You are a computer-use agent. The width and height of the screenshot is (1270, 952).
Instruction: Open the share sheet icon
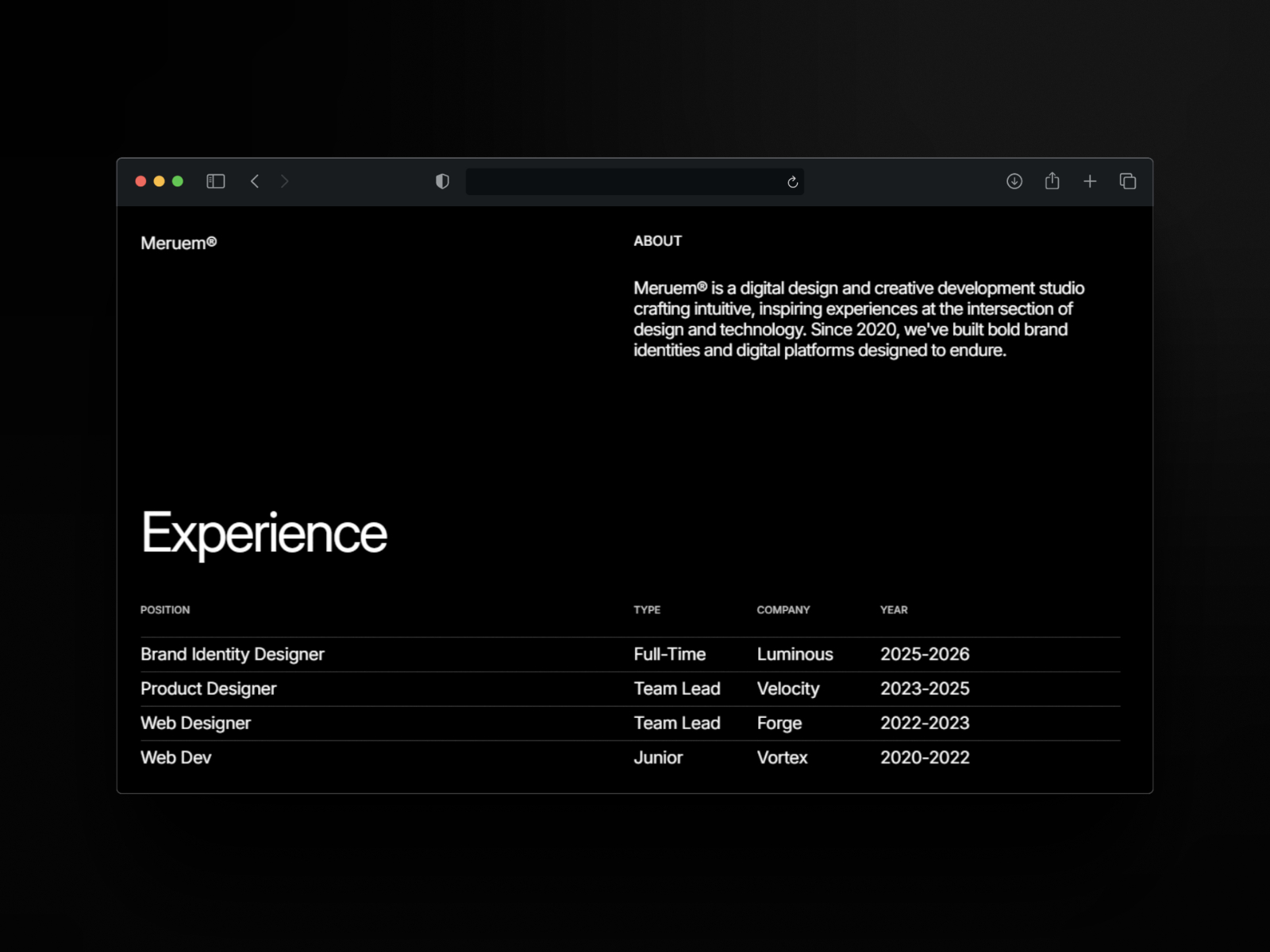pos(1053,181)
